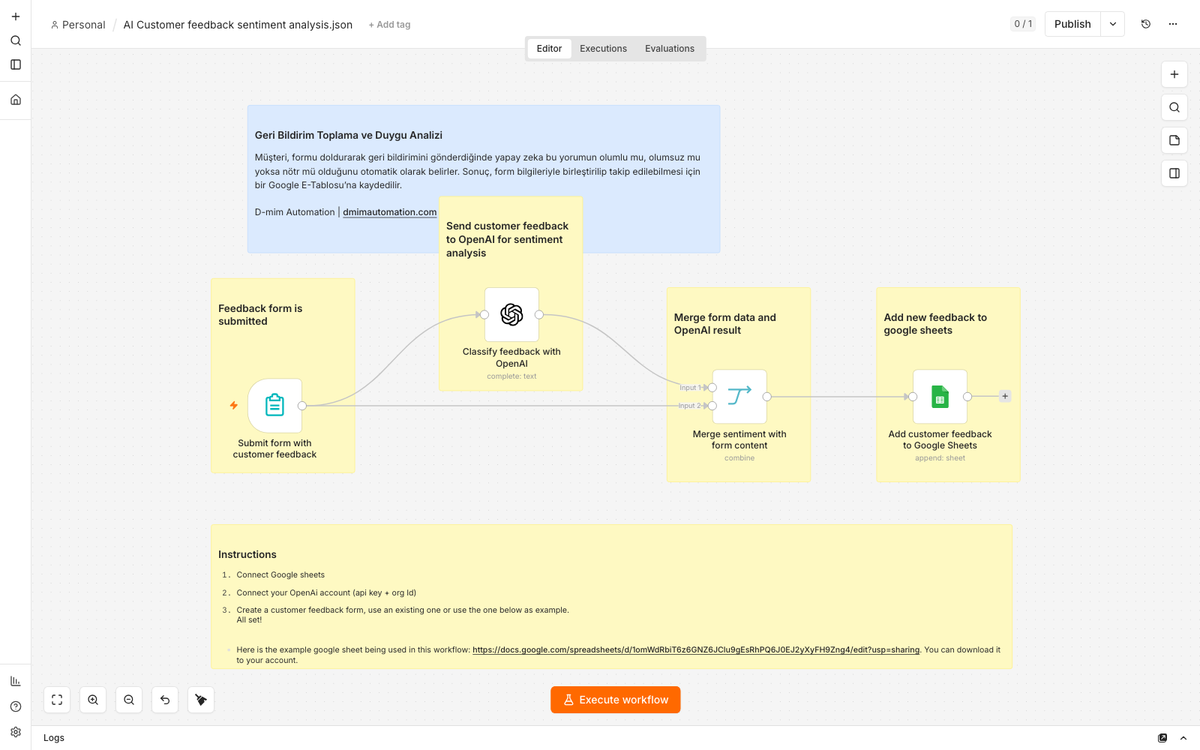Click the 0 / 1 counter badge
Image resolution: width=1200 pixels, height=750 pixels.
click(x=1023, y=24)
